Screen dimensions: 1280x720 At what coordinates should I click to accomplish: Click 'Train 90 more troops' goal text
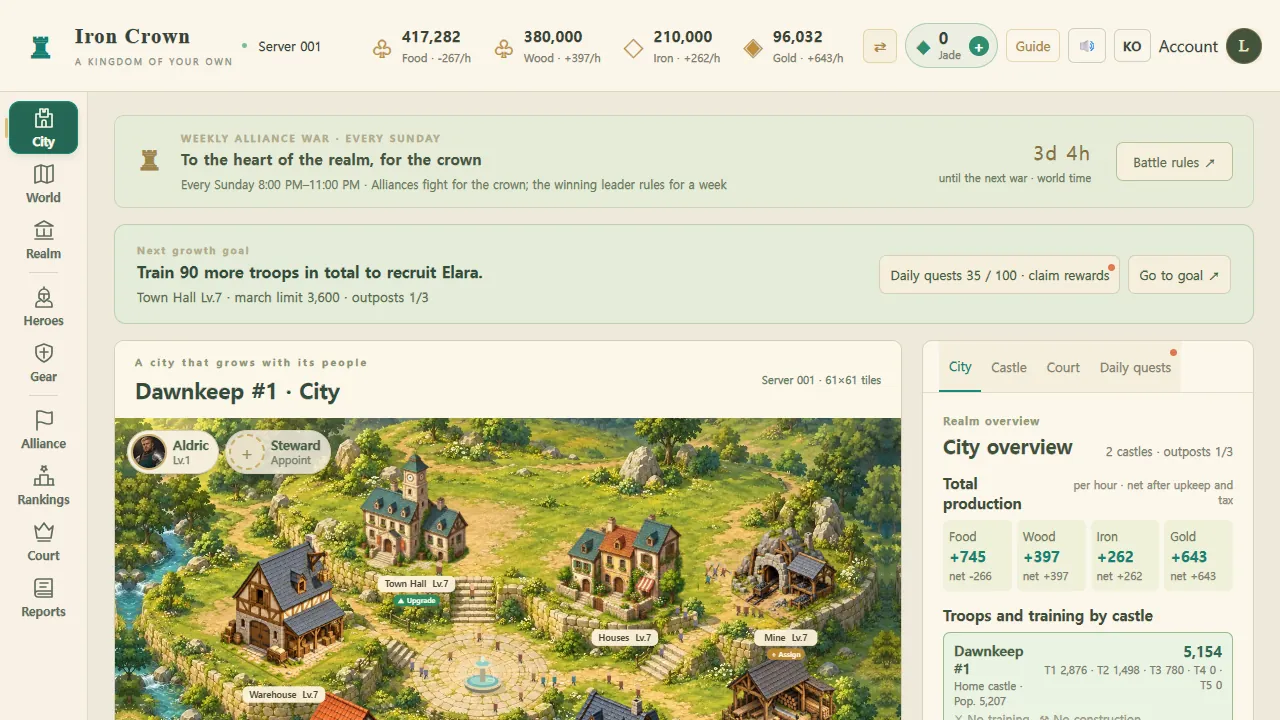click(309, 272)
